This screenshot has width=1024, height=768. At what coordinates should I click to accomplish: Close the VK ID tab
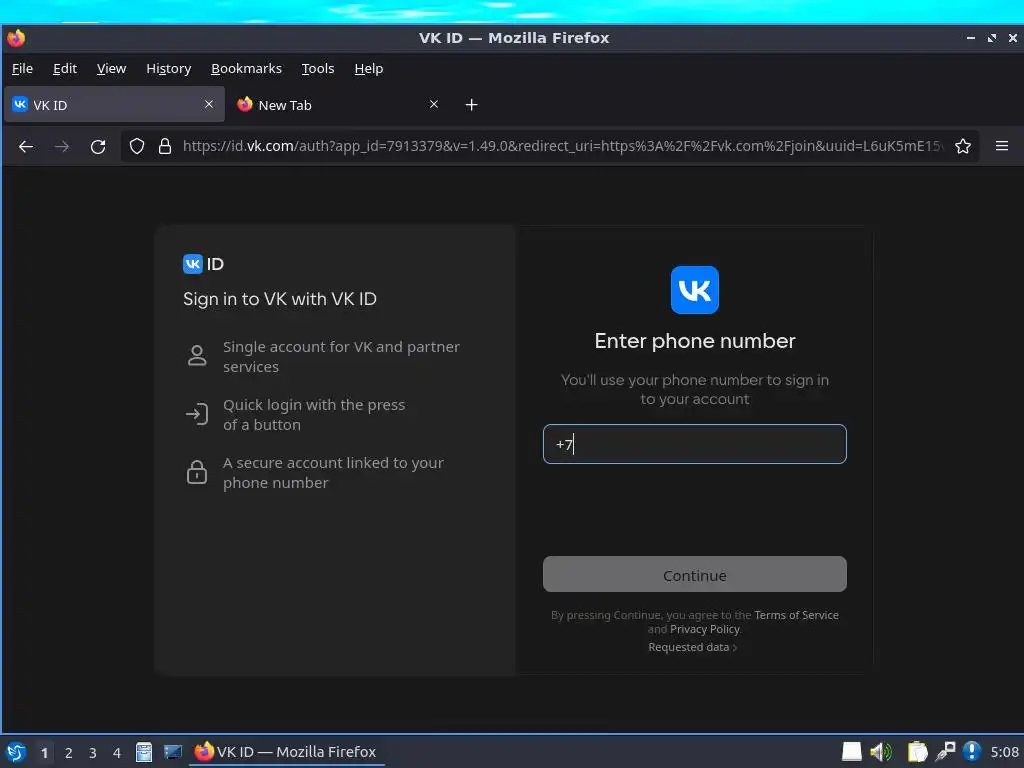click(209, 104)
